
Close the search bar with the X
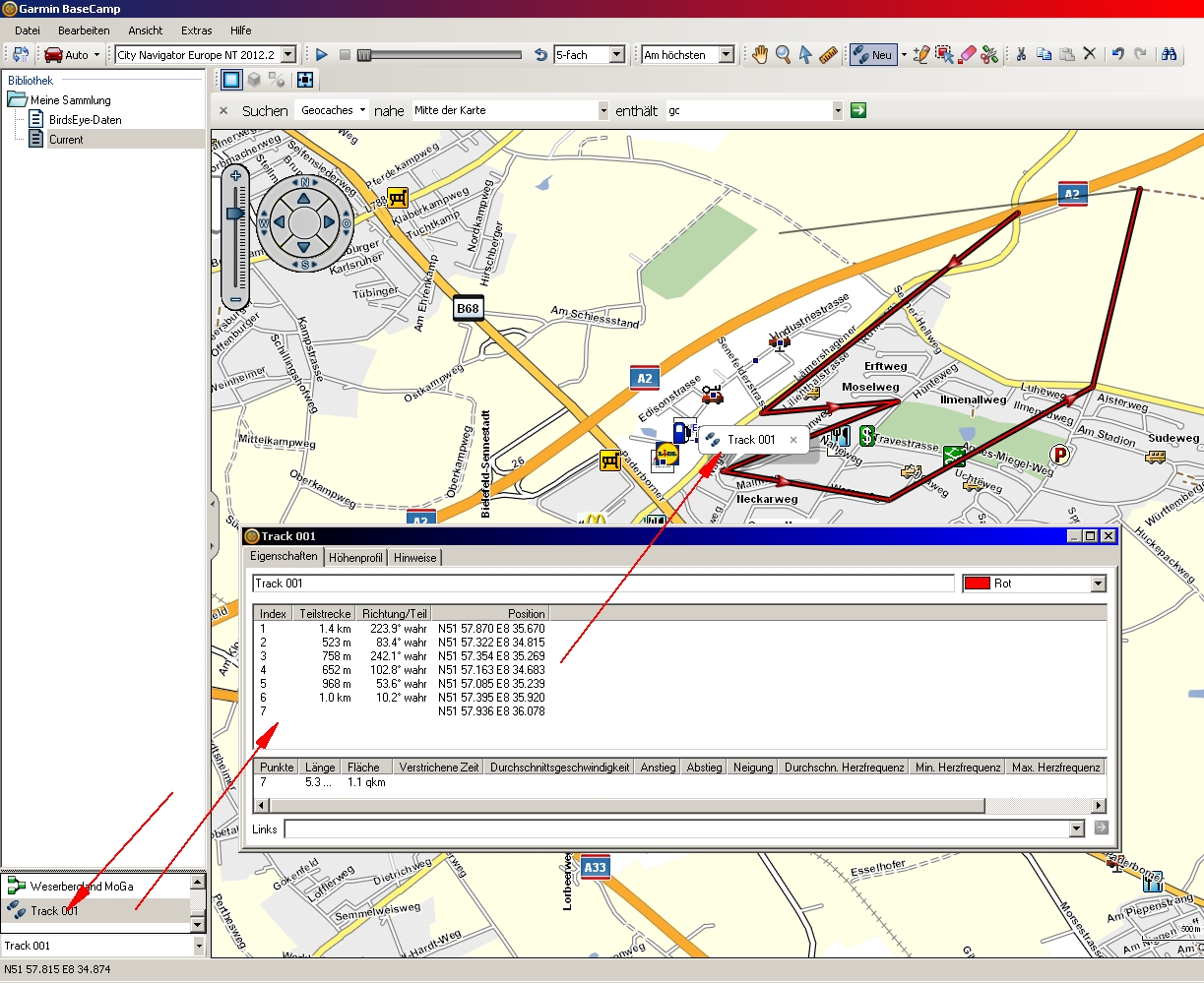point(223,110)
